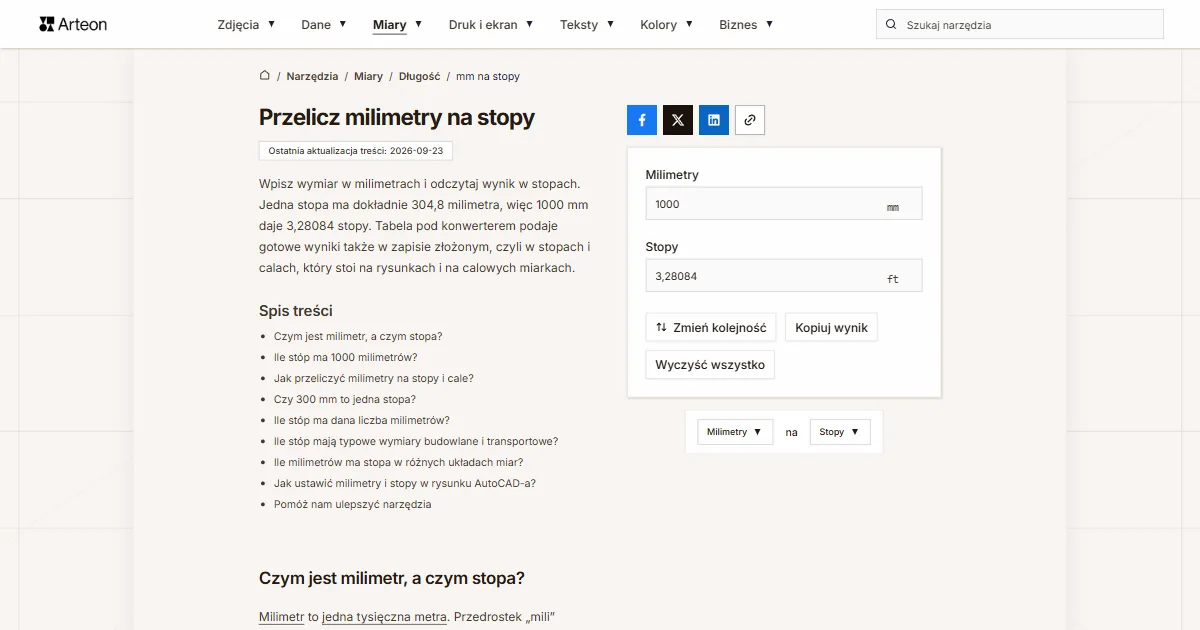Screen dimensions: 1200x630
Task: Open the Stopy target unit dropdown
Action: 840,432
